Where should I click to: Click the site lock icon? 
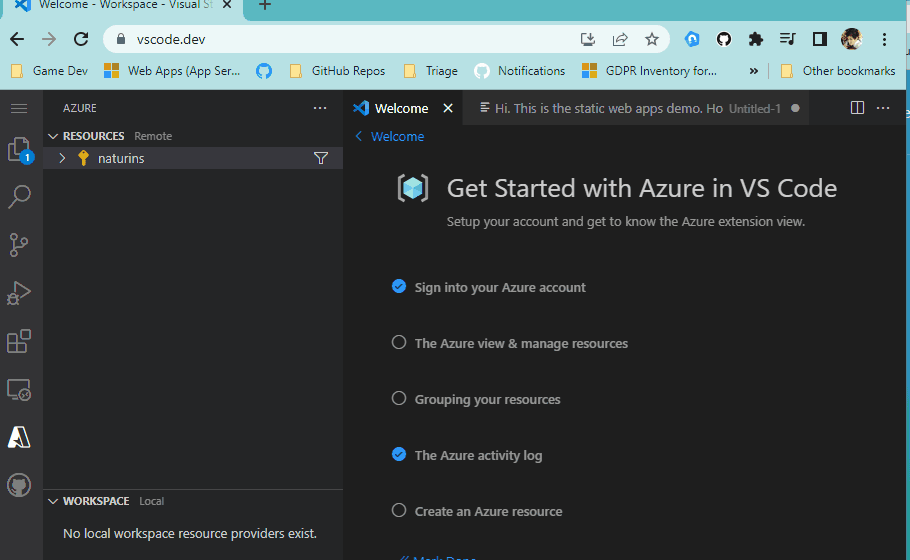coord(121,39)
